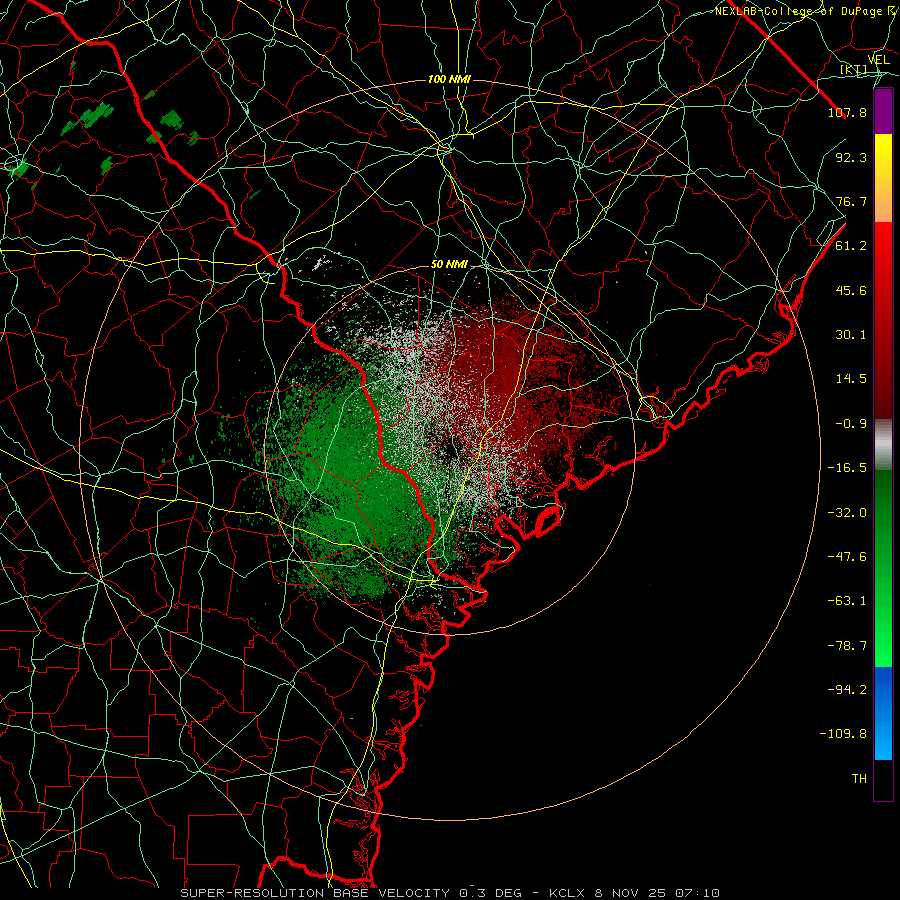
Task: Click the -0.9 velocity scale value
Action: (851, 424)
